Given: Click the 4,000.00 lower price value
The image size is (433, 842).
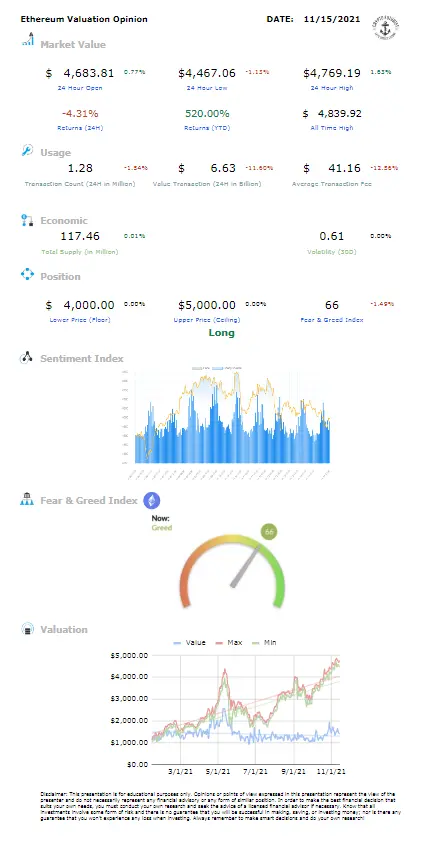Looking at the screenshot, I should click(89, 305).
